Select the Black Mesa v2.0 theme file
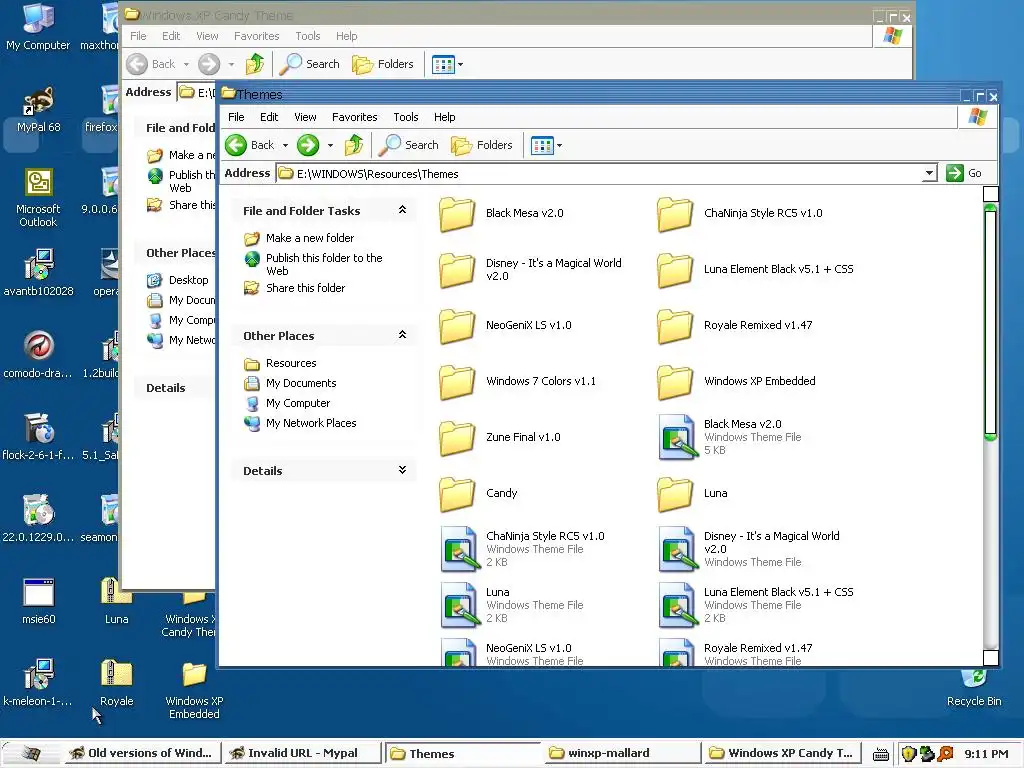 (729, 437)
